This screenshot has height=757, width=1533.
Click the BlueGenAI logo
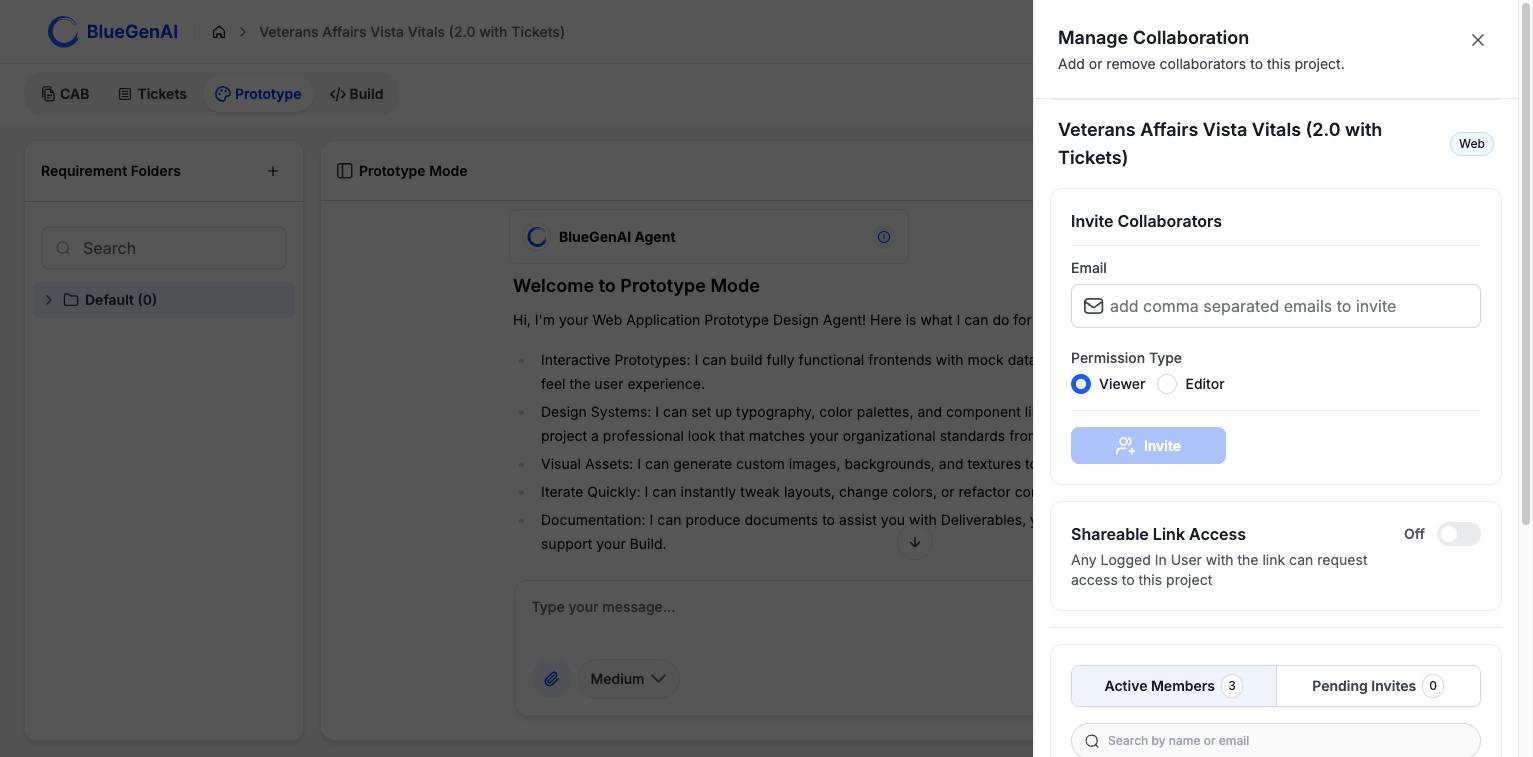(113, 32)
